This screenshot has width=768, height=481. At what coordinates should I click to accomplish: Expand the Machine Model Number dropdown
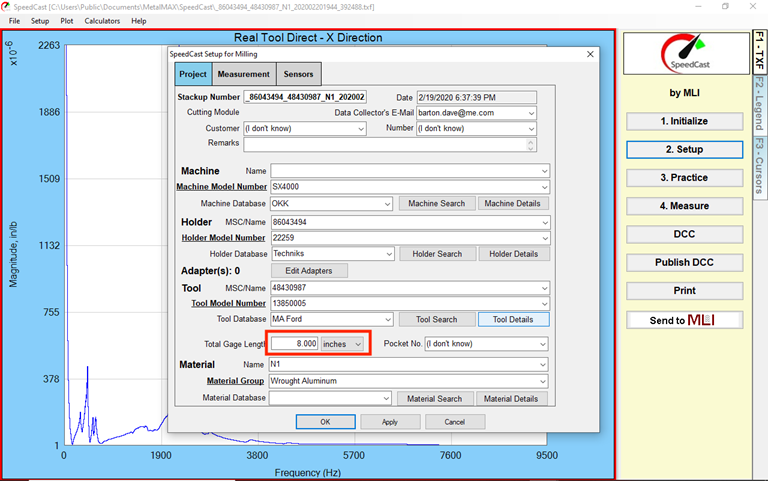pyautogui.click(x=544, y=187)
